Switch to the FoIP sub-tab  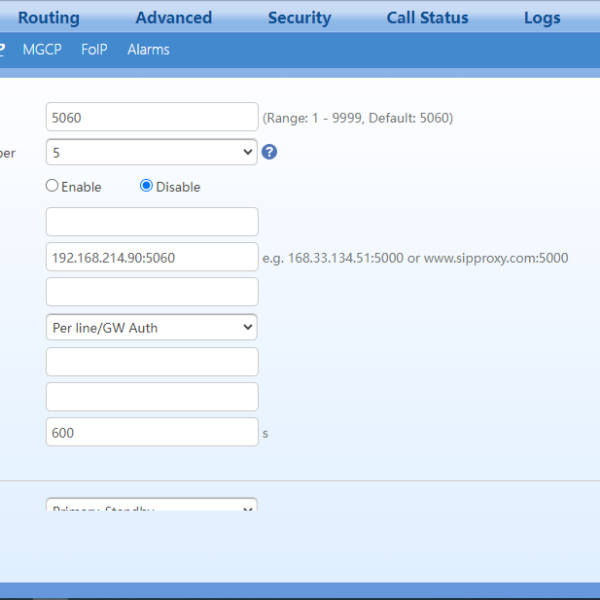pos(94,50)
